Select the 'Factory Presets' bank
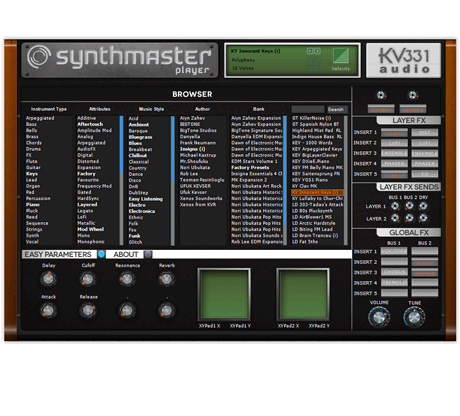Screen dimensions: 460x416 tap(250, 167)
